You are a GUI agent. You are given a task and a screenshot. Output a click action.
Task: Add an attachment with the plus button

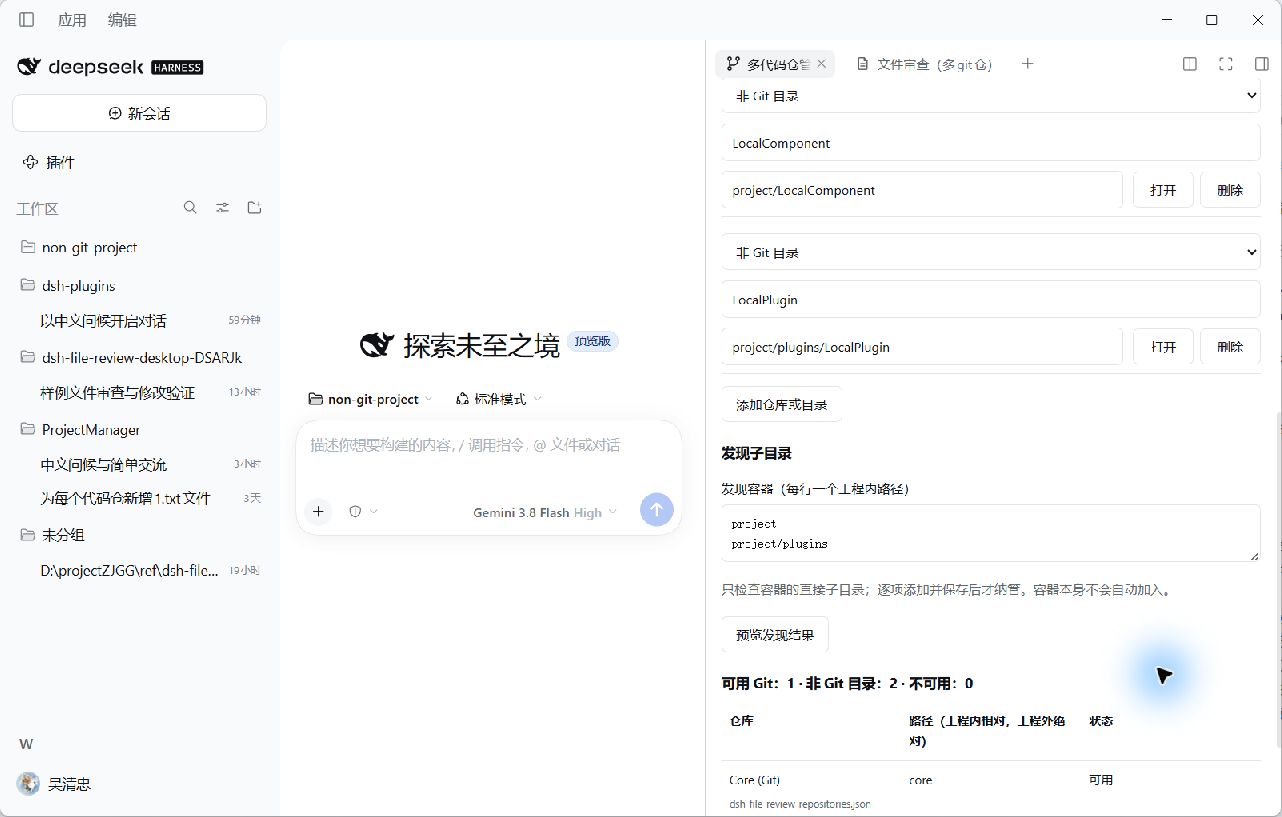pyautogui.click(x=318, y=512)
